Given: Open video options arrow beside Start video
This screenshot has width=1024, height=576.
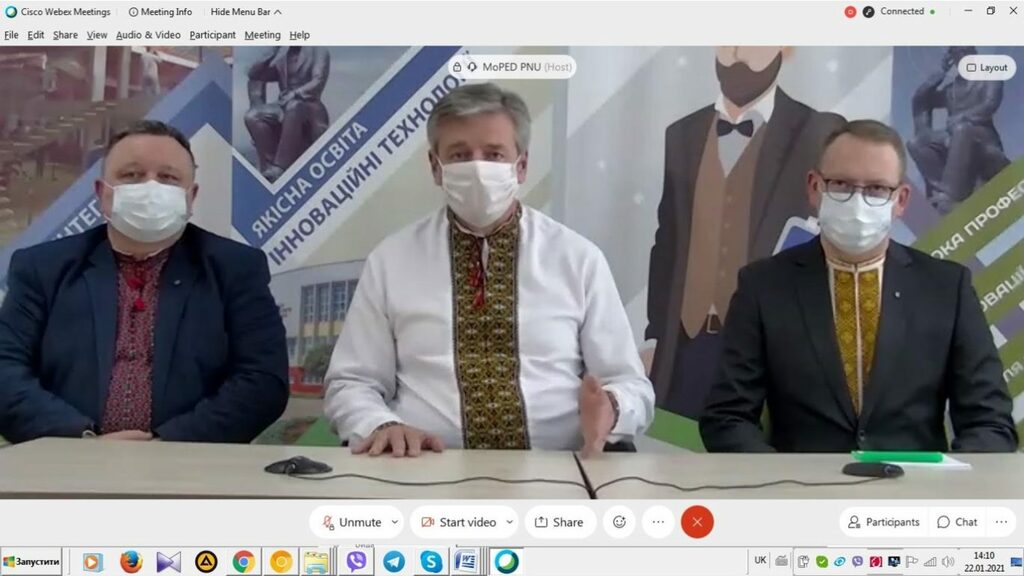Looking at the screenshot, I should pos(509,522).
